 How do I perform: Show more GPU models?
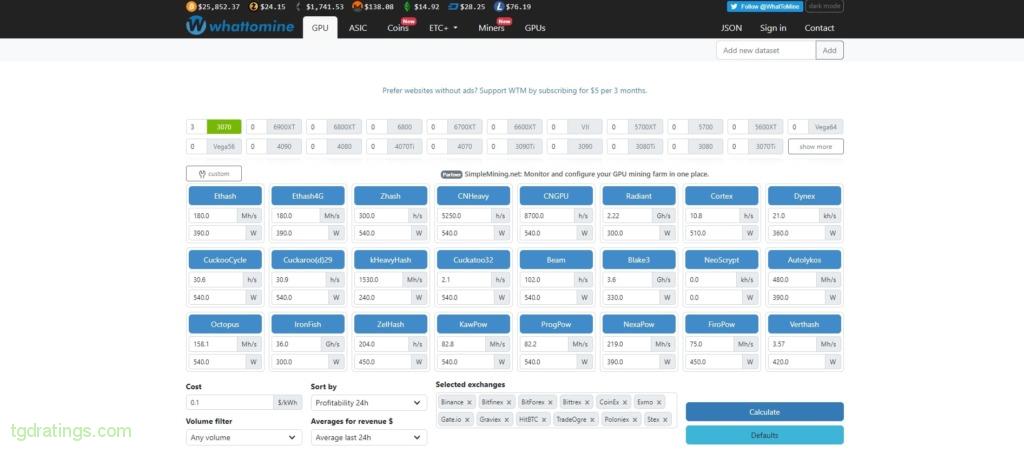816,146
